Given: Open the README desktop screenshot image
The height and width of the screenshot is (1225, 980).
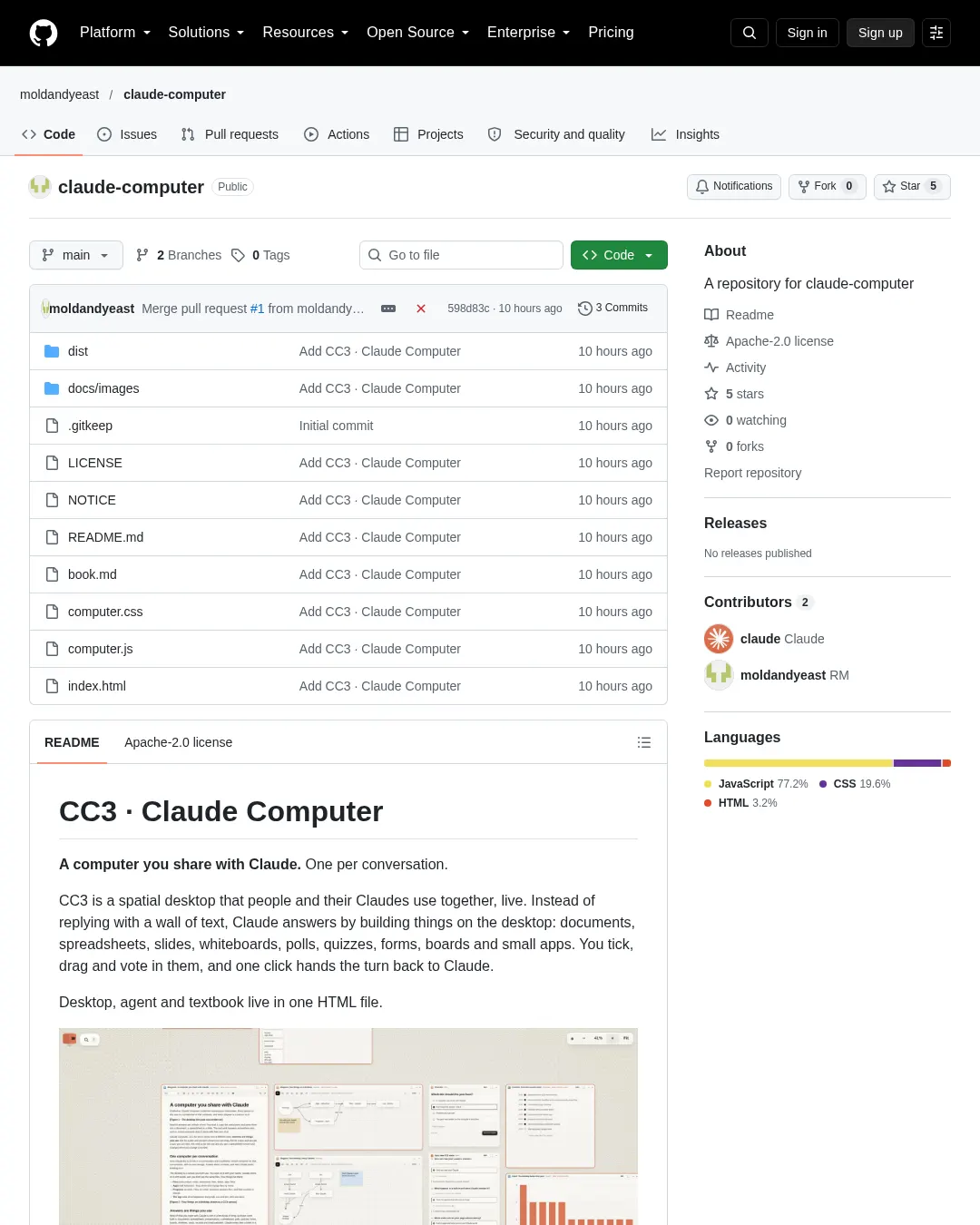Looking at the screenshot, I should [x=348, y=1126].
